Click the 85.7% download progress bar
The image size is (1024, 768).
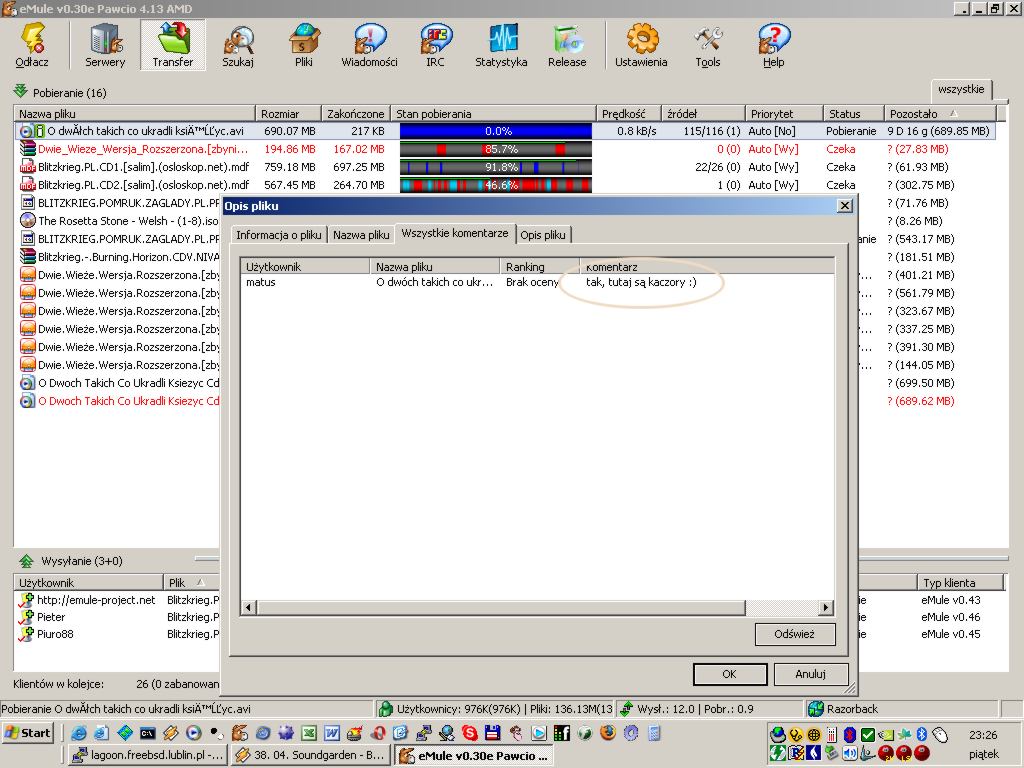(496, 150)
